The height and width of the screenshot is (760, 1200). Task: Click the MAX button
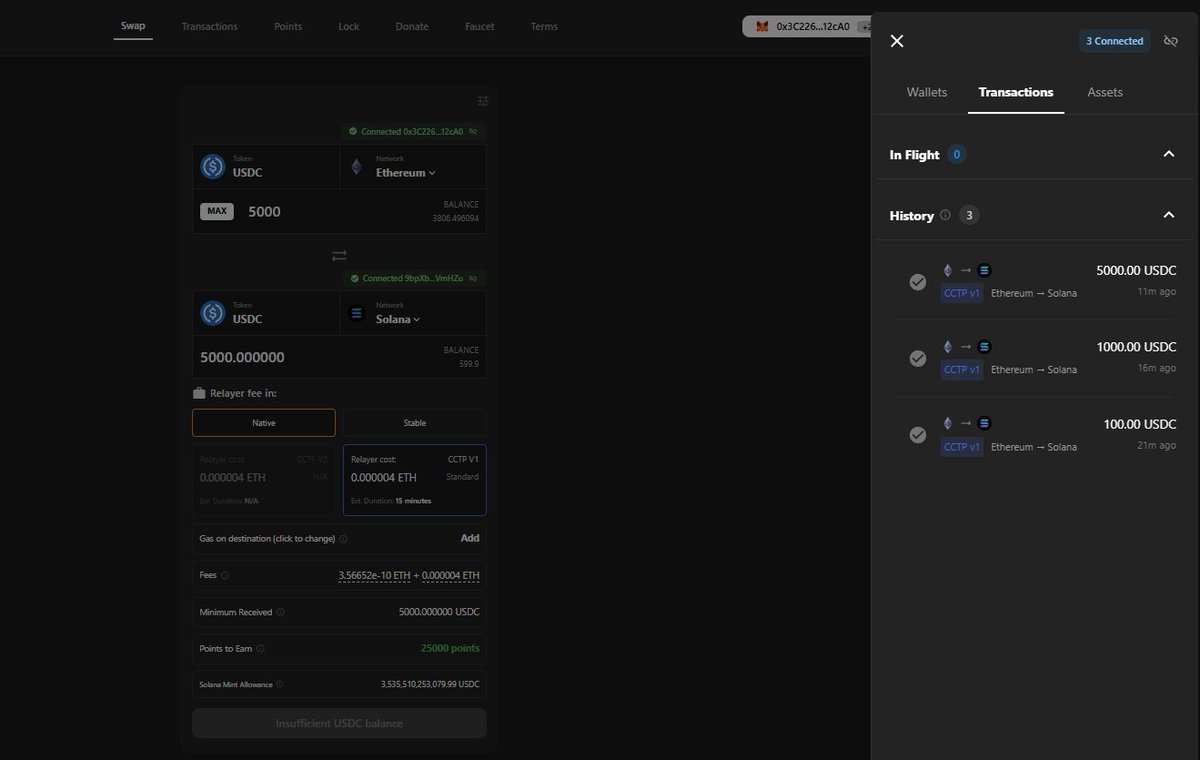coord(216,211)
